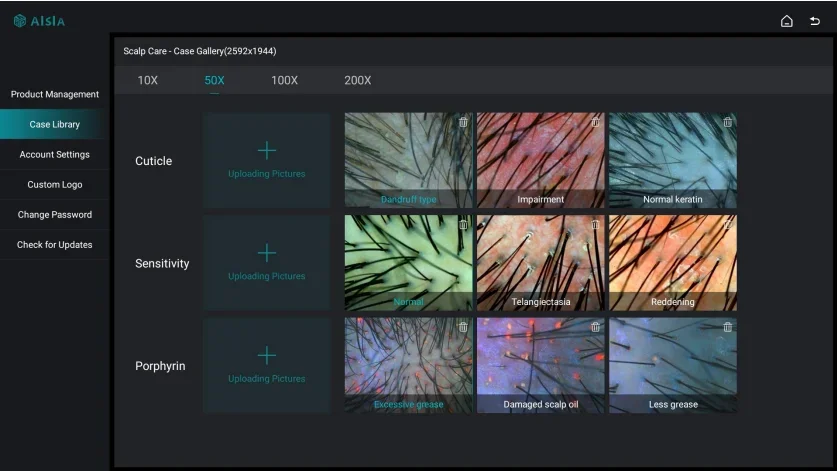Click the back arrow icon
Viewport: 837px width, 471px height.
coord(814,21)
